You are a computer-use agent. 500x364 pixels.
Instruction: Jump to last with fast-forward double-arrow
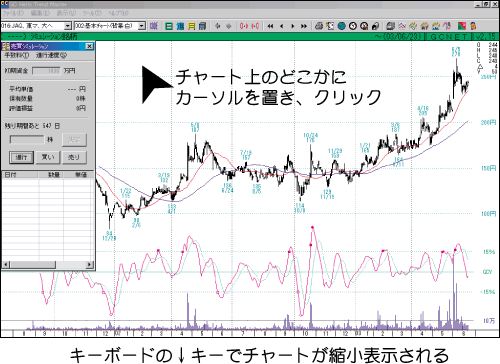[304, 26]
